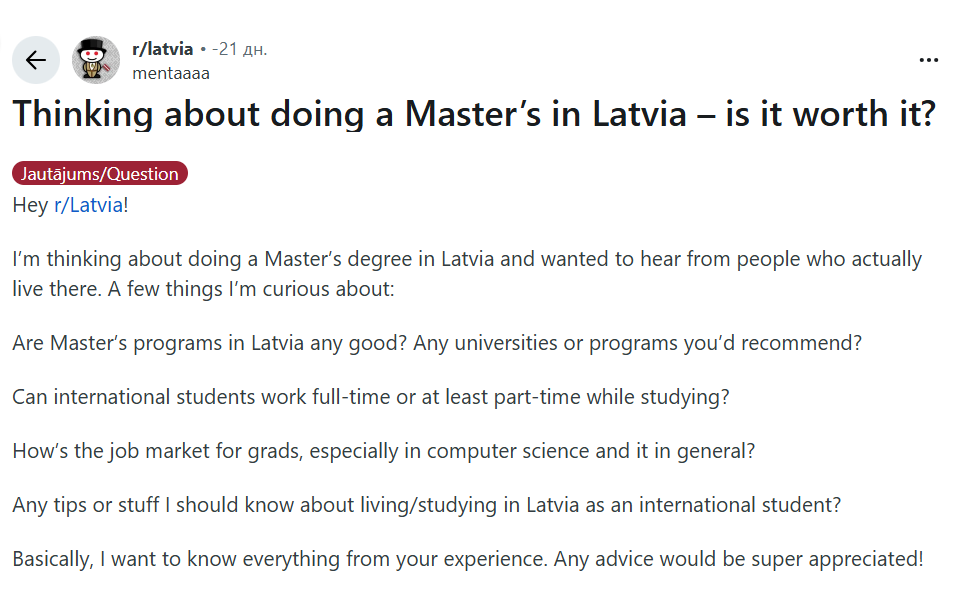Click the sentence 'I'm thinking about doing a Master's degree'
The height and width of the screenshot is (598, 955).
(240, 260)
